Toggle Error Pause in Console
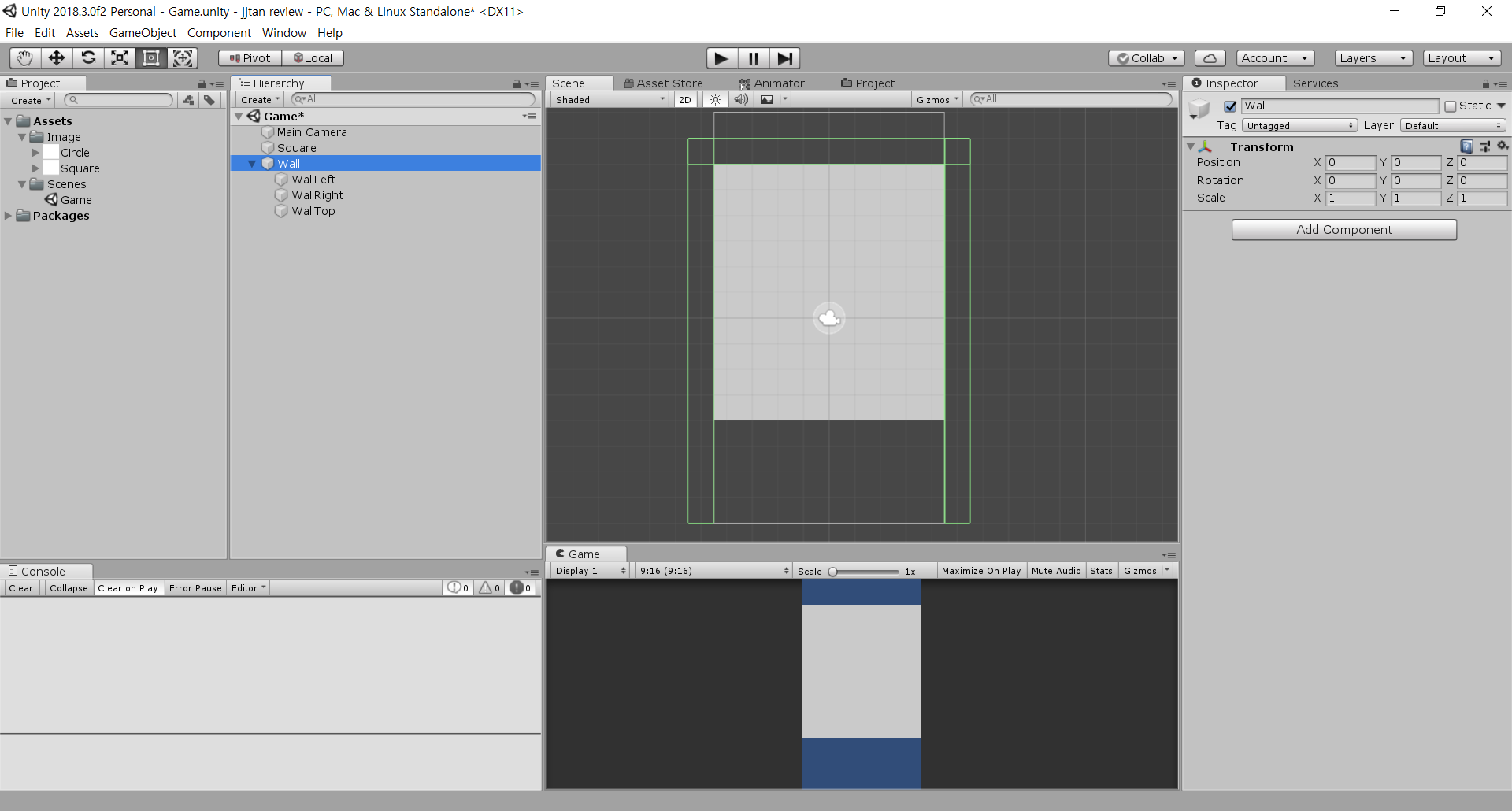The width and height of the screenshot is (1512, 811). click(195, 587)
